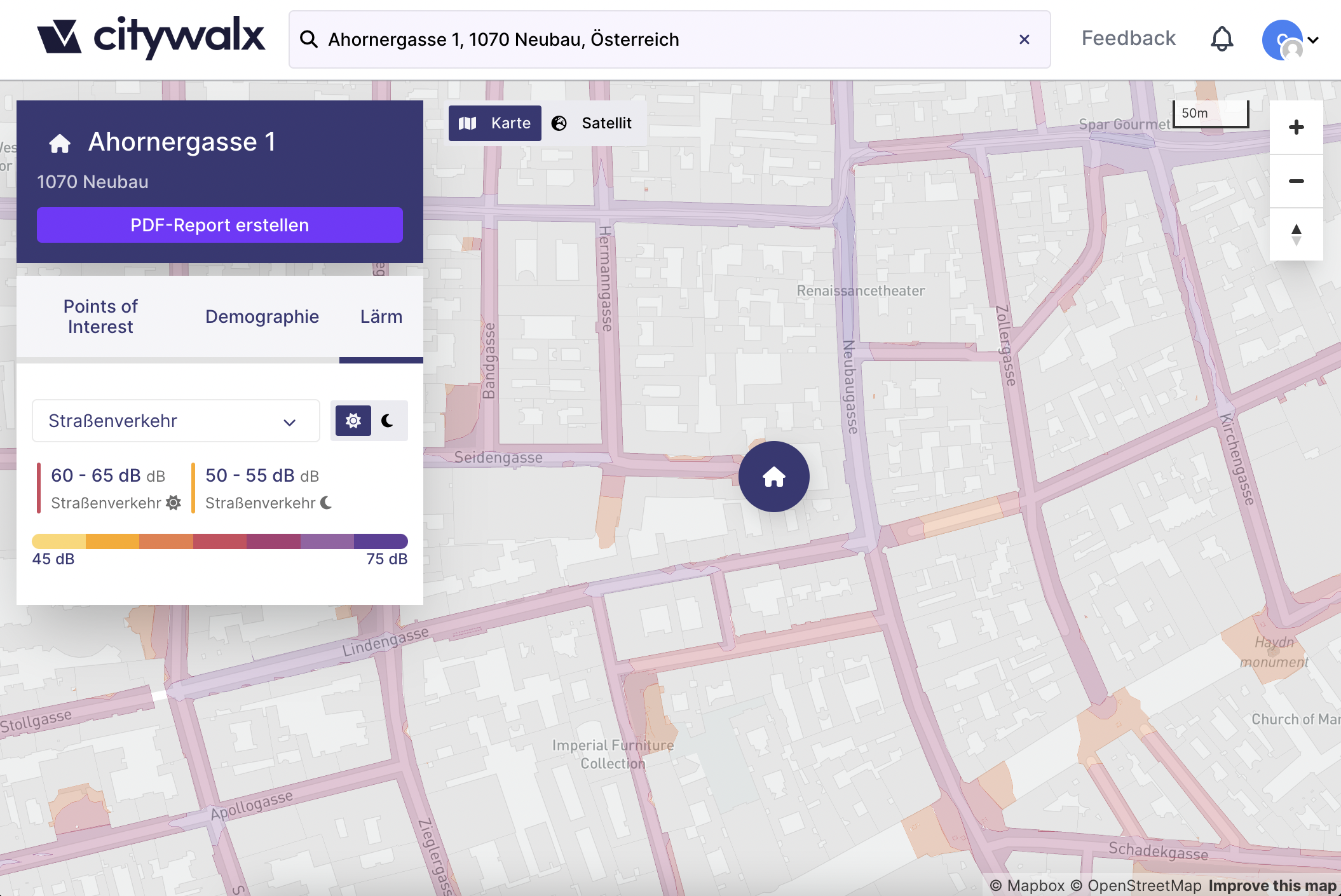Click Improve this map link
This screenshot has height=896, width=1341.
click(x=1272, y=886)
